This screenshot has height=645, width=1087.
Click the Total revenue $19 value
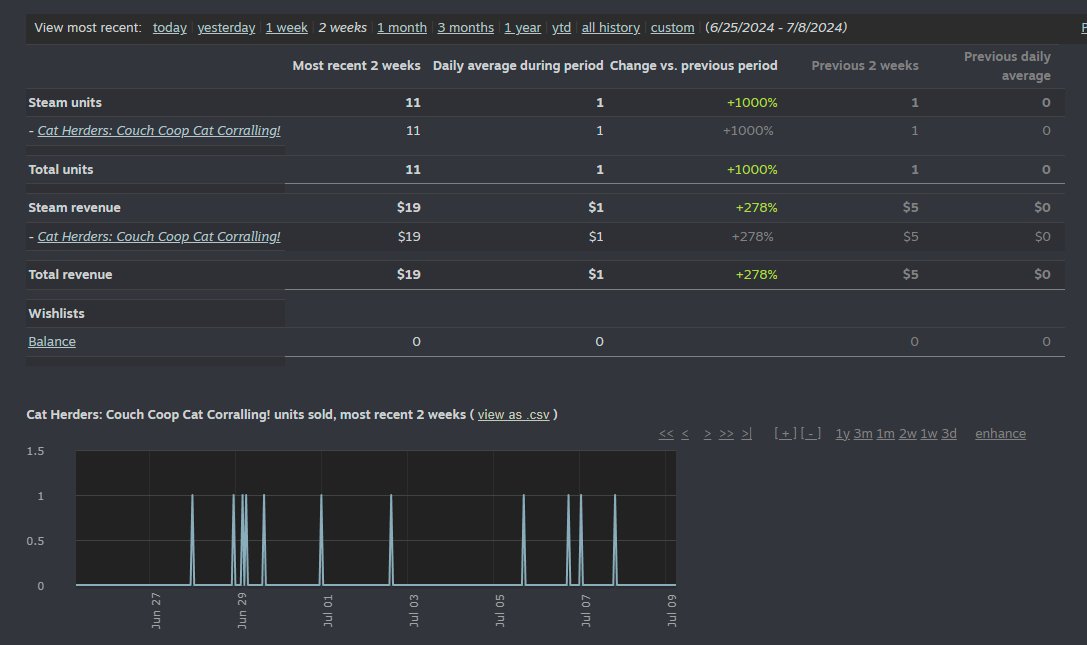[408, 275]
